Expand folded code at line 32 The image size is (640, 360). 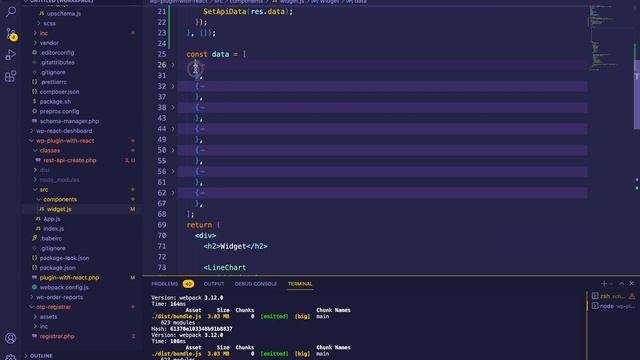173,86
